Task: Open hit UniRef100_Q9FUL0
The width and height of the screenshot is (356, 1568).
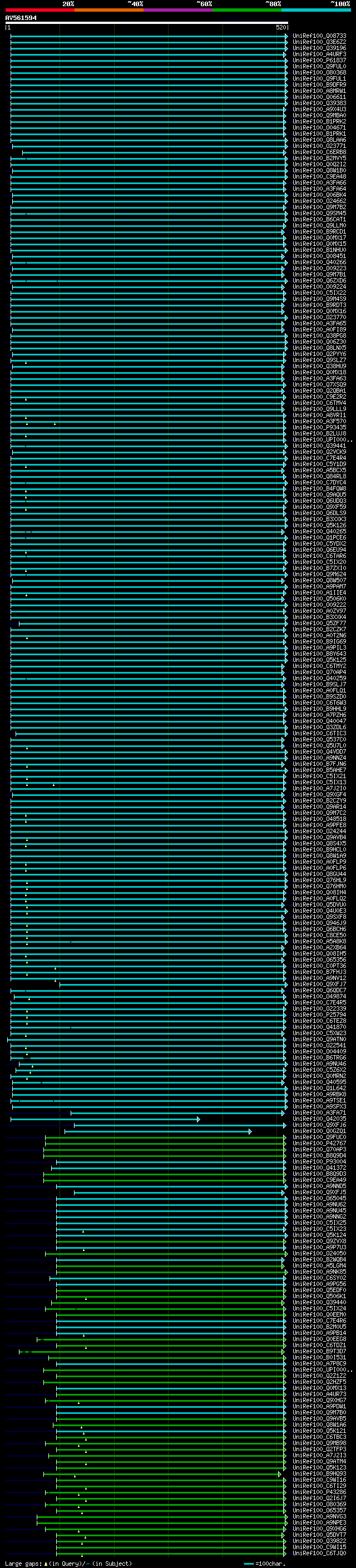Action: click(x=319, y=66)
